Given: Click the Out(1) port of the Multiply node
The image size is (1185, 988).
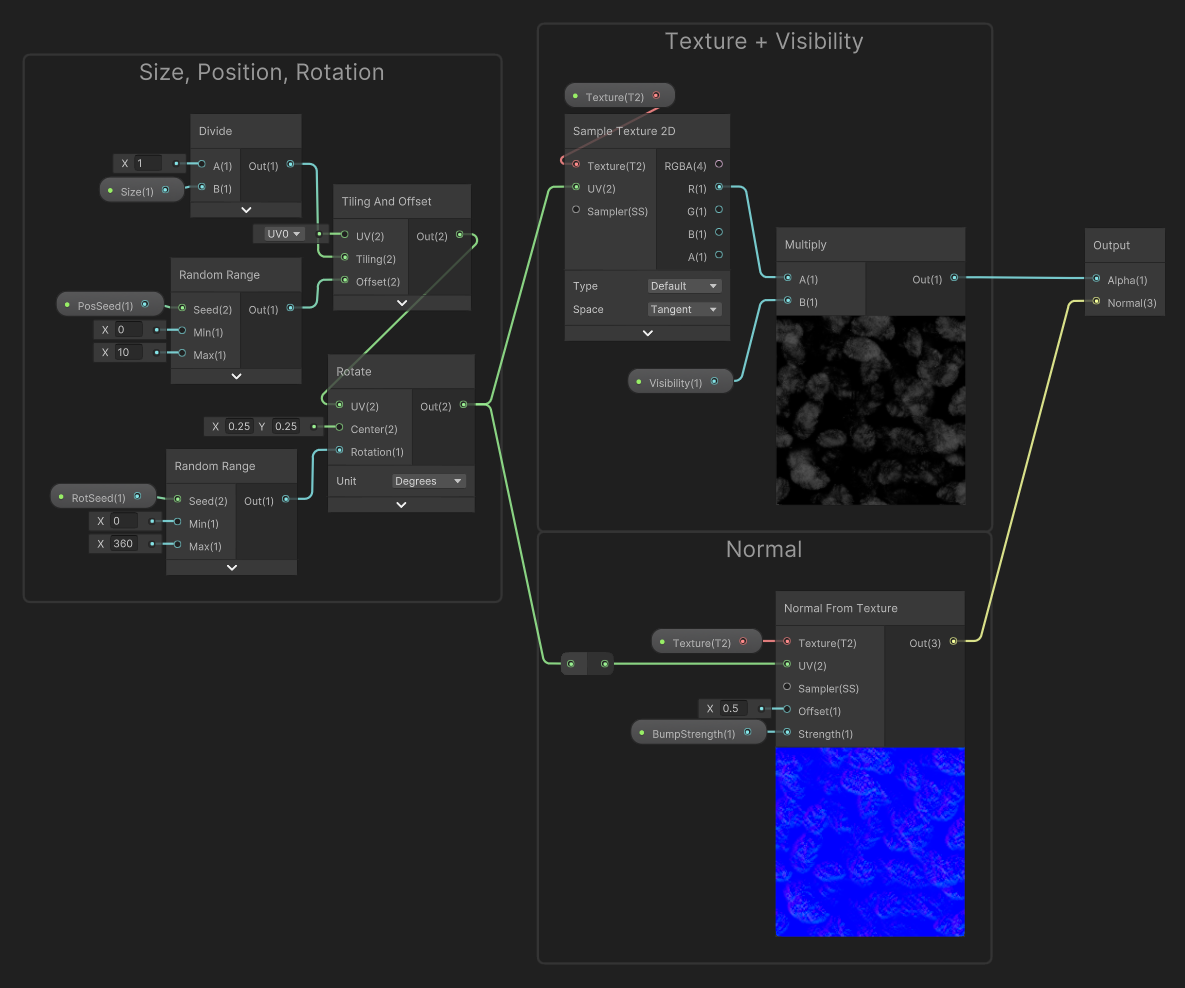Looking at the screenshot, I should click(954, 278).
